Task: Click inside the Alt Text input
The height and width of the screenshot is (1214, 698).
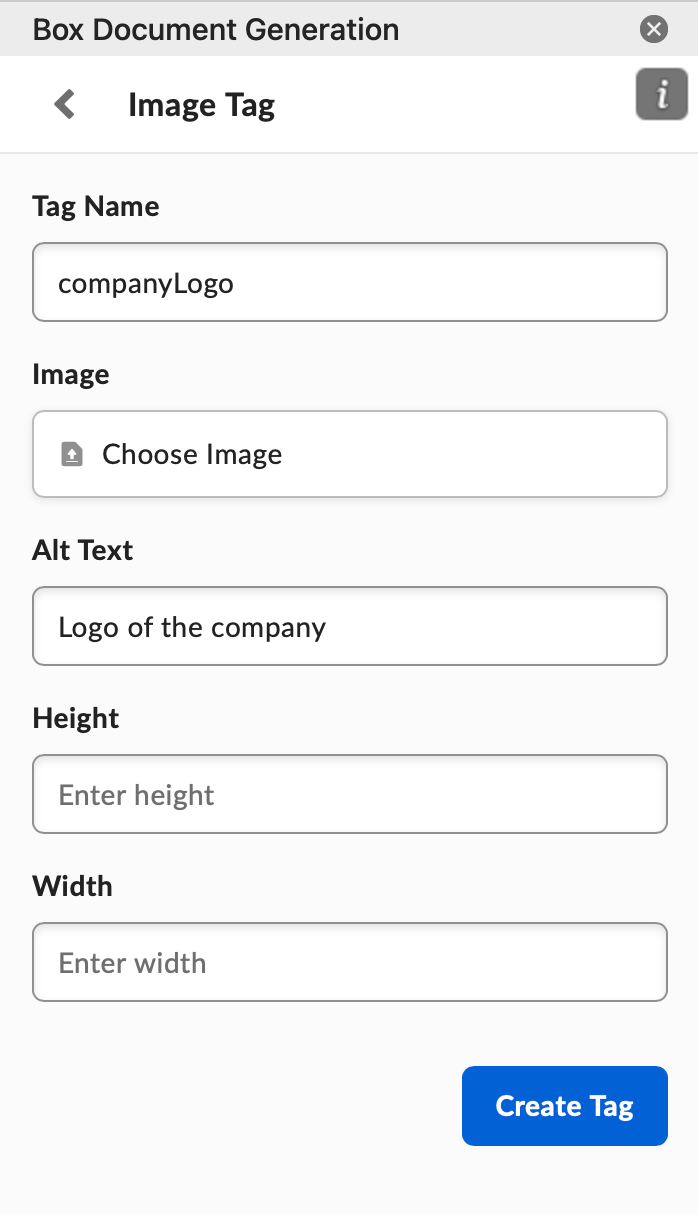Action: pos(349,626)
